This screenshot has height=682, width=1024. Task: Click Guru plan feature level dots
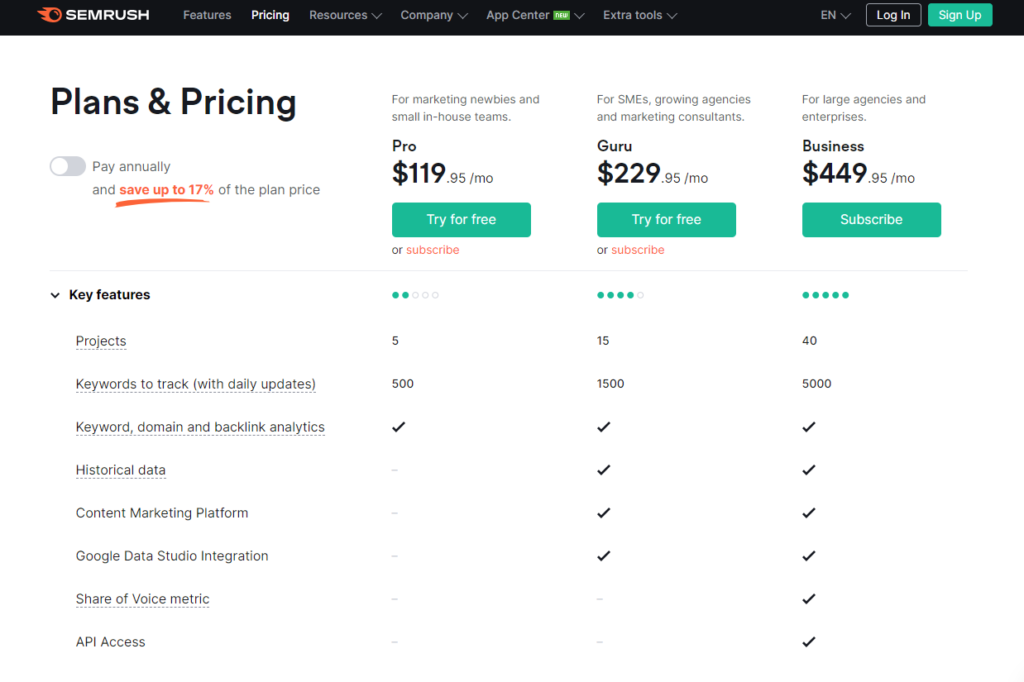(x=620, y=295)
